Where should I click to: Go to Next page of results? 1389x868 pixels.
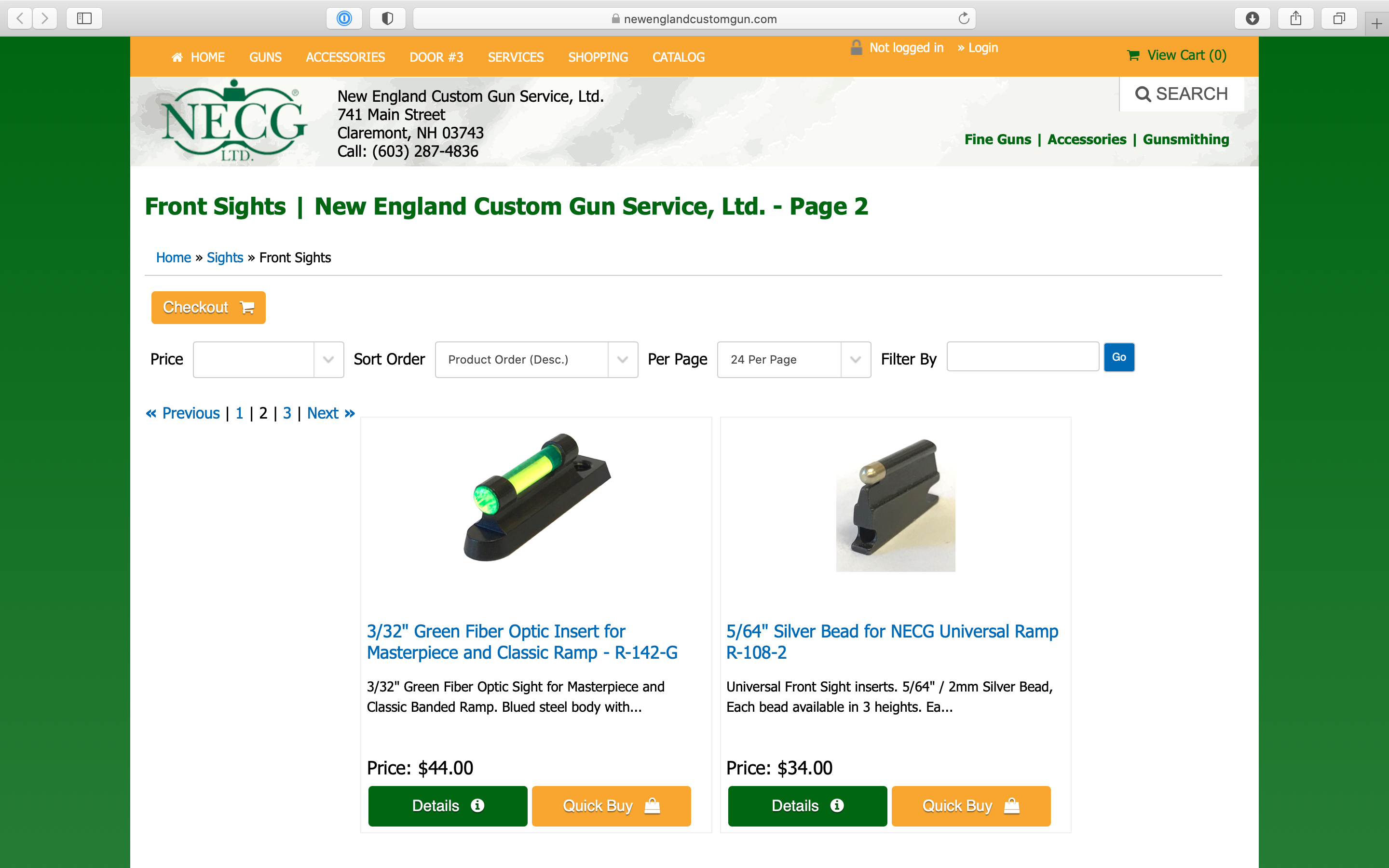click(330, 413)
